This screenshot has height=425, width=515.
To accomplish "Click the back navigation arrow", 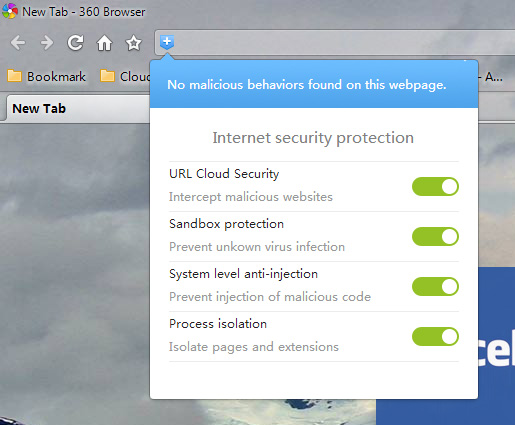I will click(18, 43).
